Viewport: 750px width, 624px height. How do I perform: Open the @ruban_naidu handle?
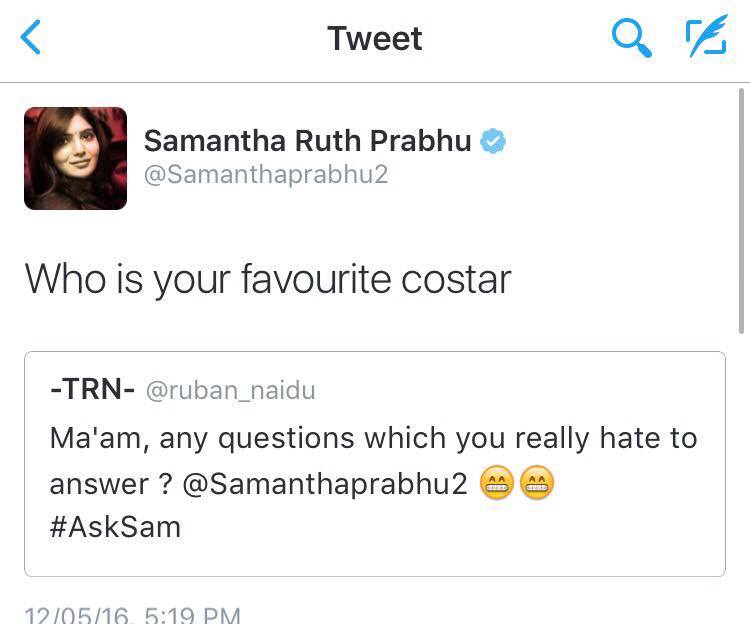click(x=230, y=391)
